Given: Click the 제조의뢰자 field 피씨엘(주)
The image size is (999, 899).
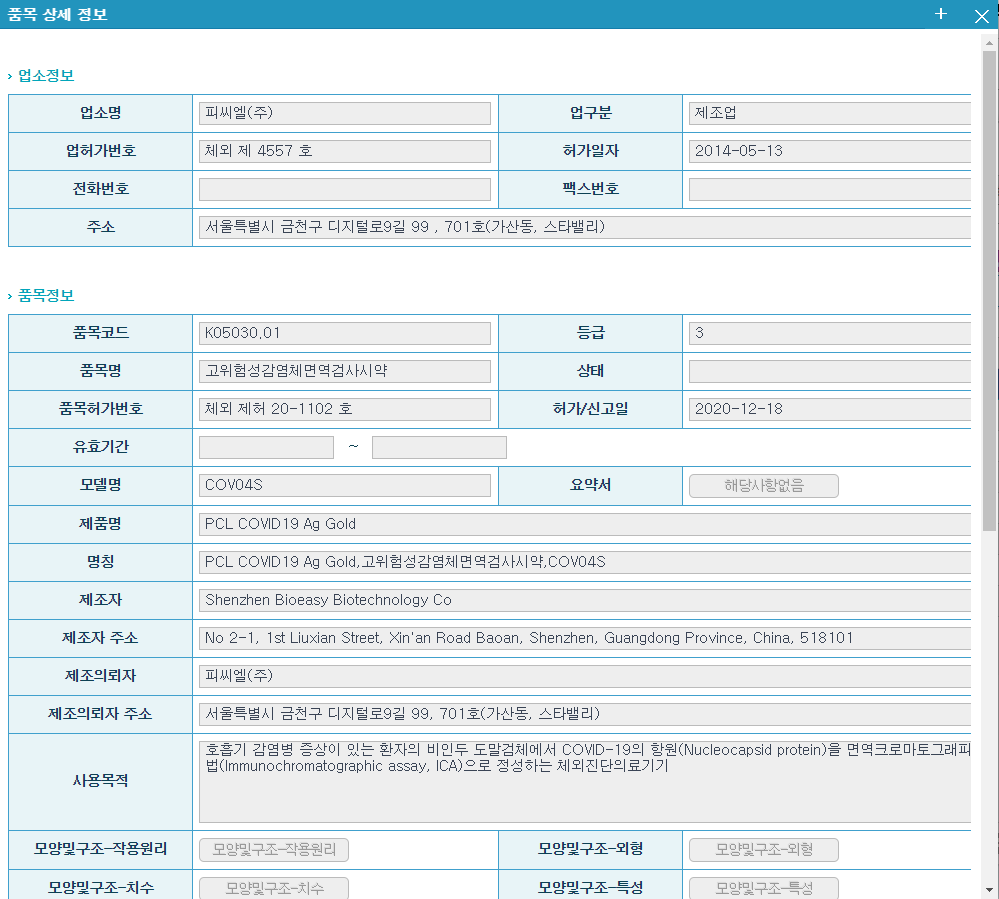Looking at the screenshot, I should click(x=585, y=676).
